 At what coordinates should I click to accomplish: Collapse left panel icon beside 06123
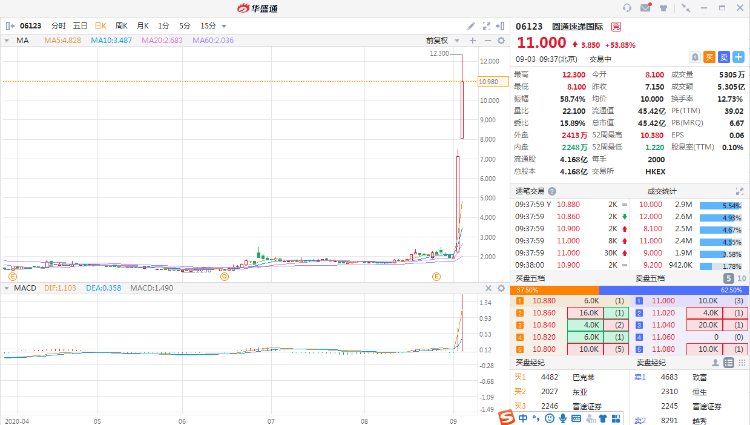(x=10, y=26)
